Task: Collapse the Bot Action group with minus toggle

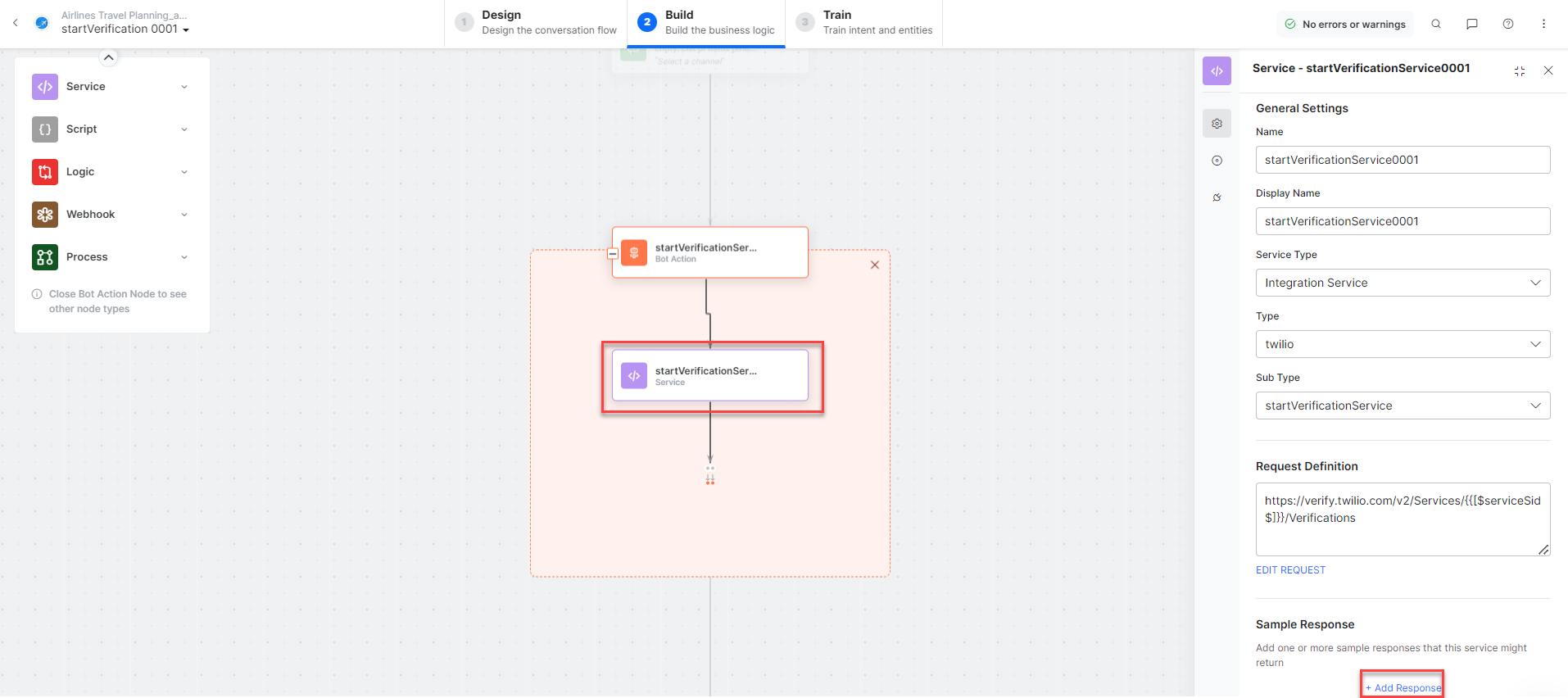Action: point(612,254)
